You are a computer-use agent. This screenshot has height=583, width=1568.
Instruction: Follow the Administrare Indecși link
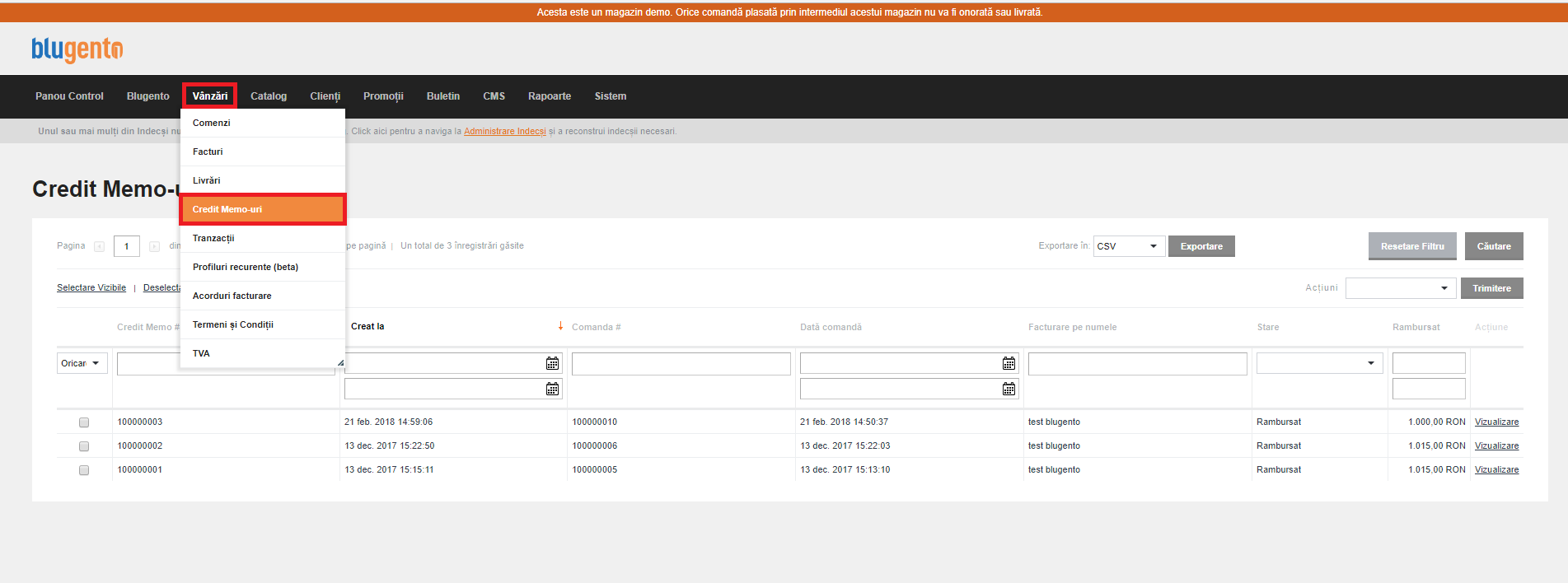point(505,131)
